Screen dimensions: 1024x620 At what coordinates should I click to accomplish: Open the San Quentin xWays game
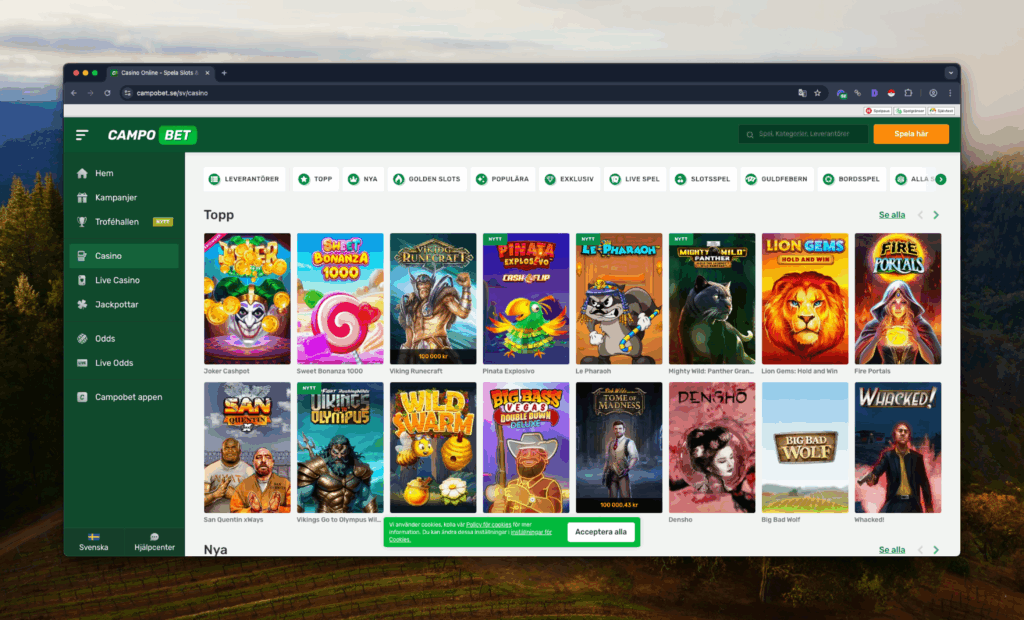tap(247, 448)
